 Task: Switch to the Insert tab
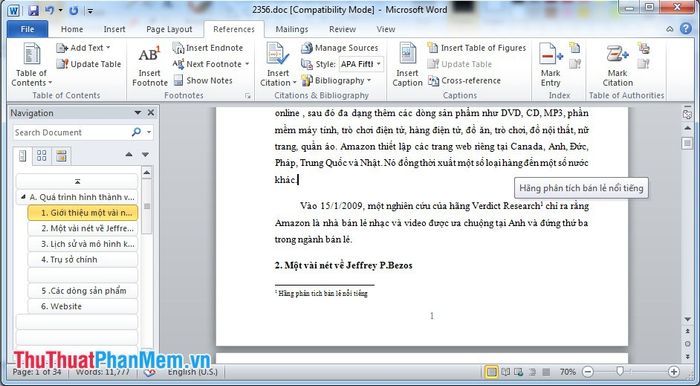pos(114,29)
